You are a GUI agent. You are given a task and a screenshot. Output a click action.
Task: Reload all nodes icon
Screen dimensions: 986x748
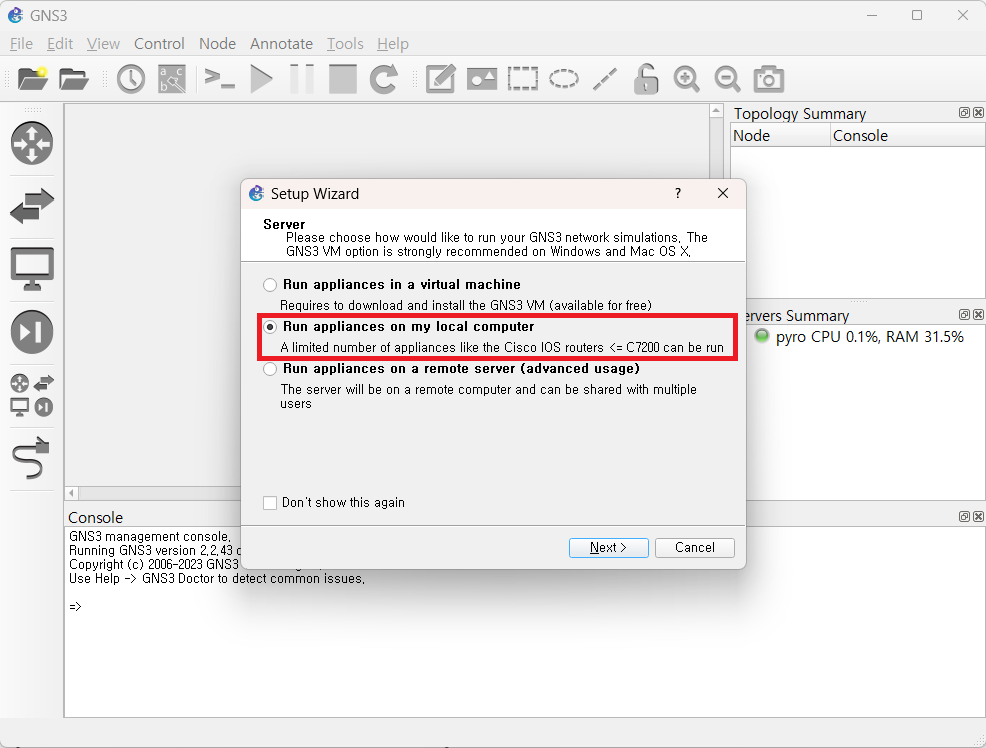pos(384,79)
